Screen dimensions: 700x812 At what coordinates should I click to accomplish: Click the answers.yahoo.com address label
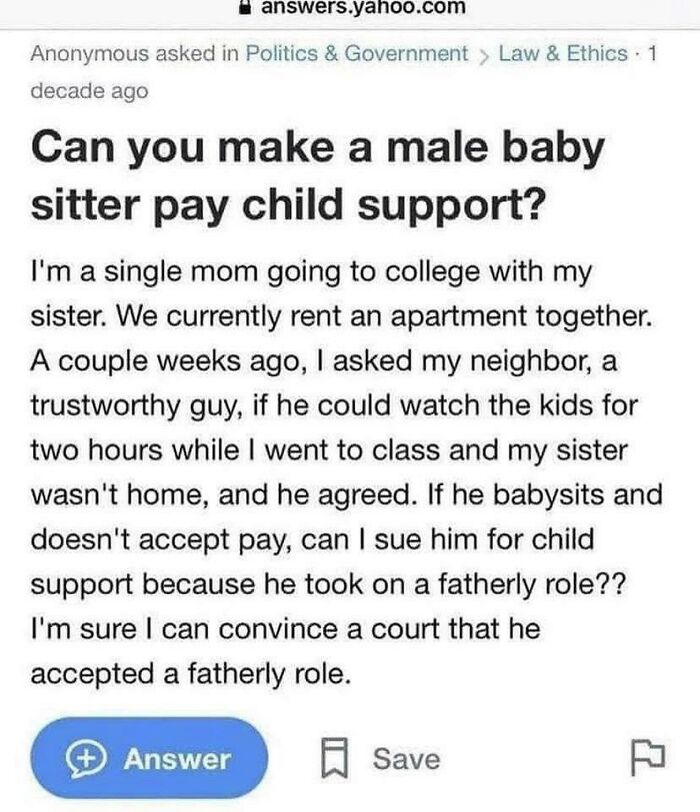(x=360, y=8)
